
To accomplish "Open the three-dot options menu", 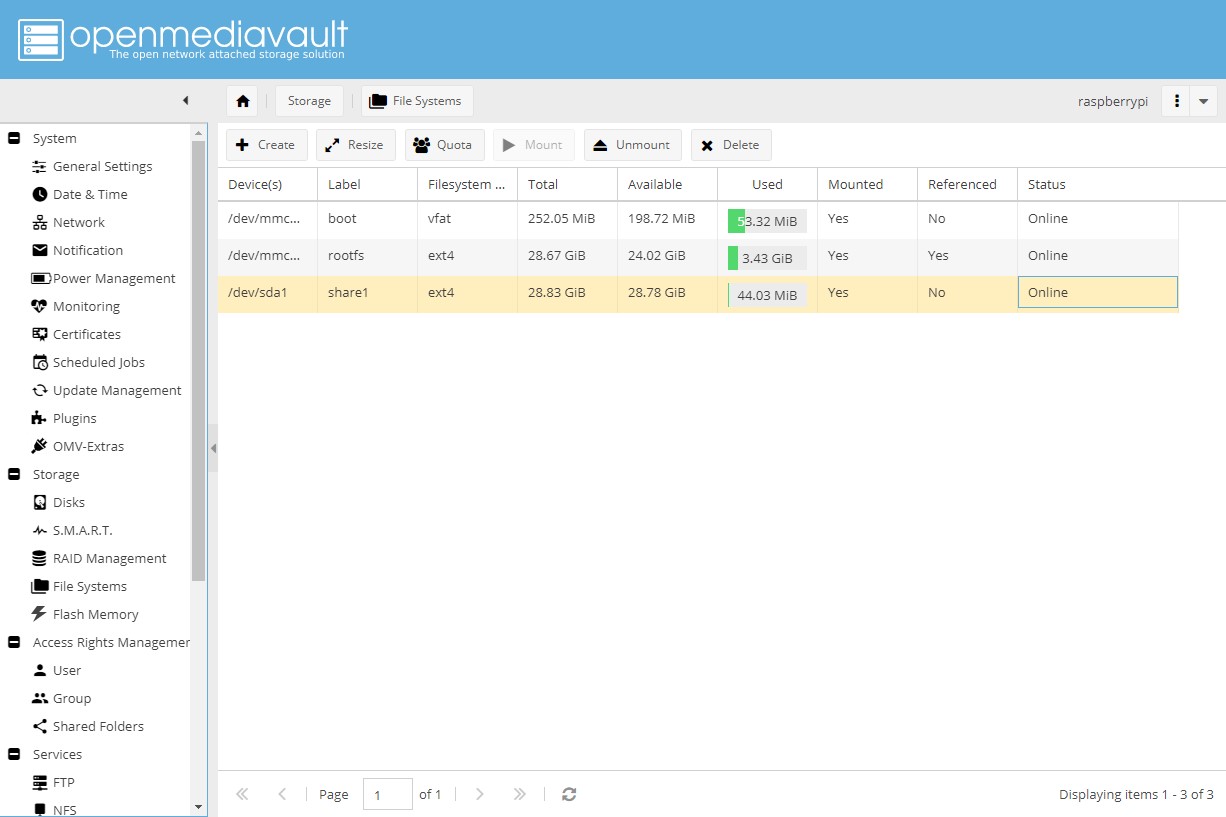I will click(x=1177, y=101).
